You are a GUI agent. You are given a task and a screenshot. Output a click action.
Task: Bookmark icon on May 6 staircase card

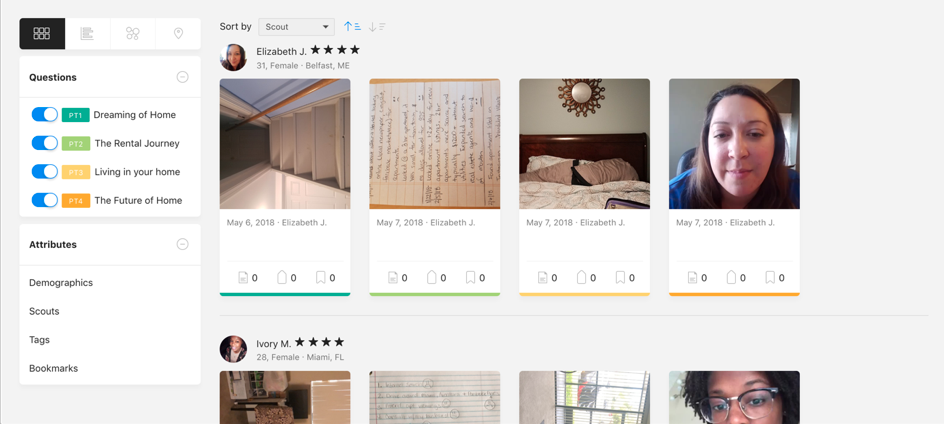[x=321, y=277]
